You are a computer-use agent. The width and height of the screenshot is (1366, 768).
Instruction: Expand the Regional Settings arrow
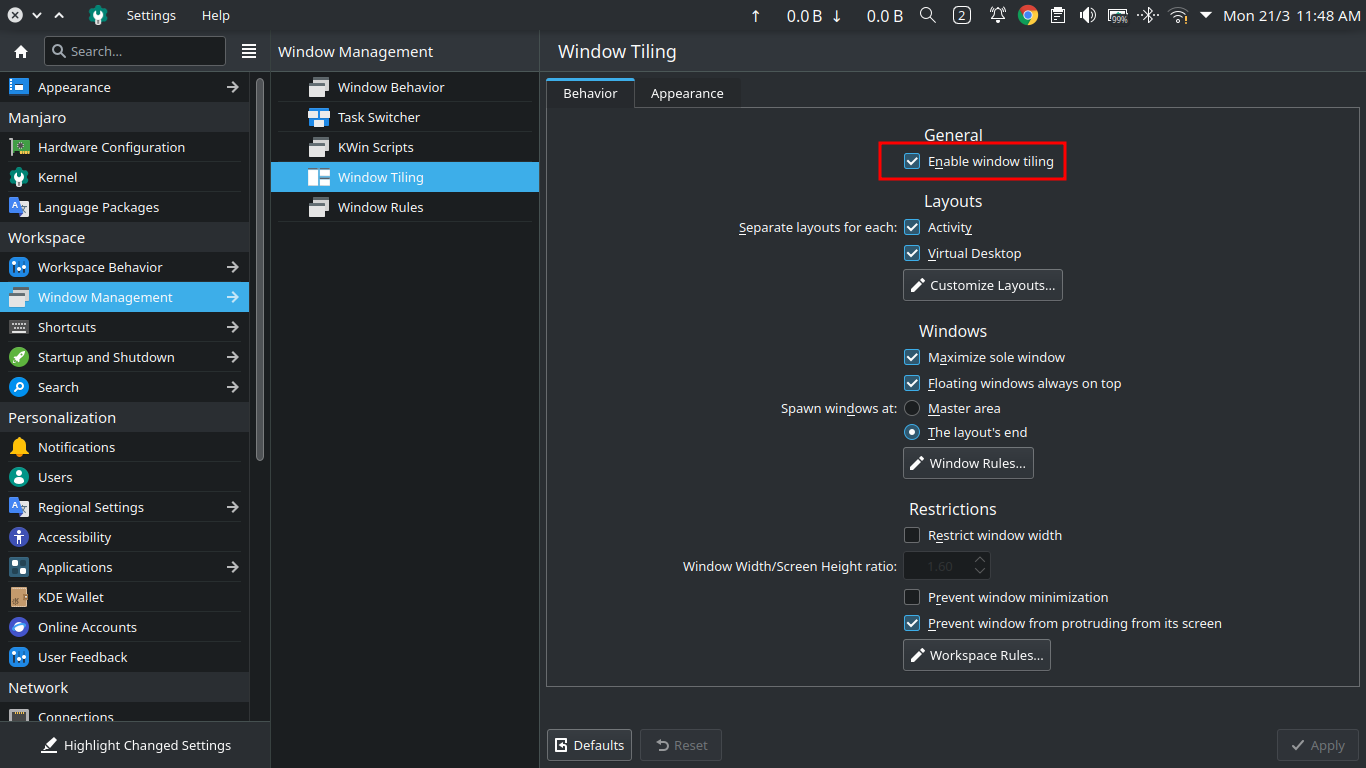233,507
